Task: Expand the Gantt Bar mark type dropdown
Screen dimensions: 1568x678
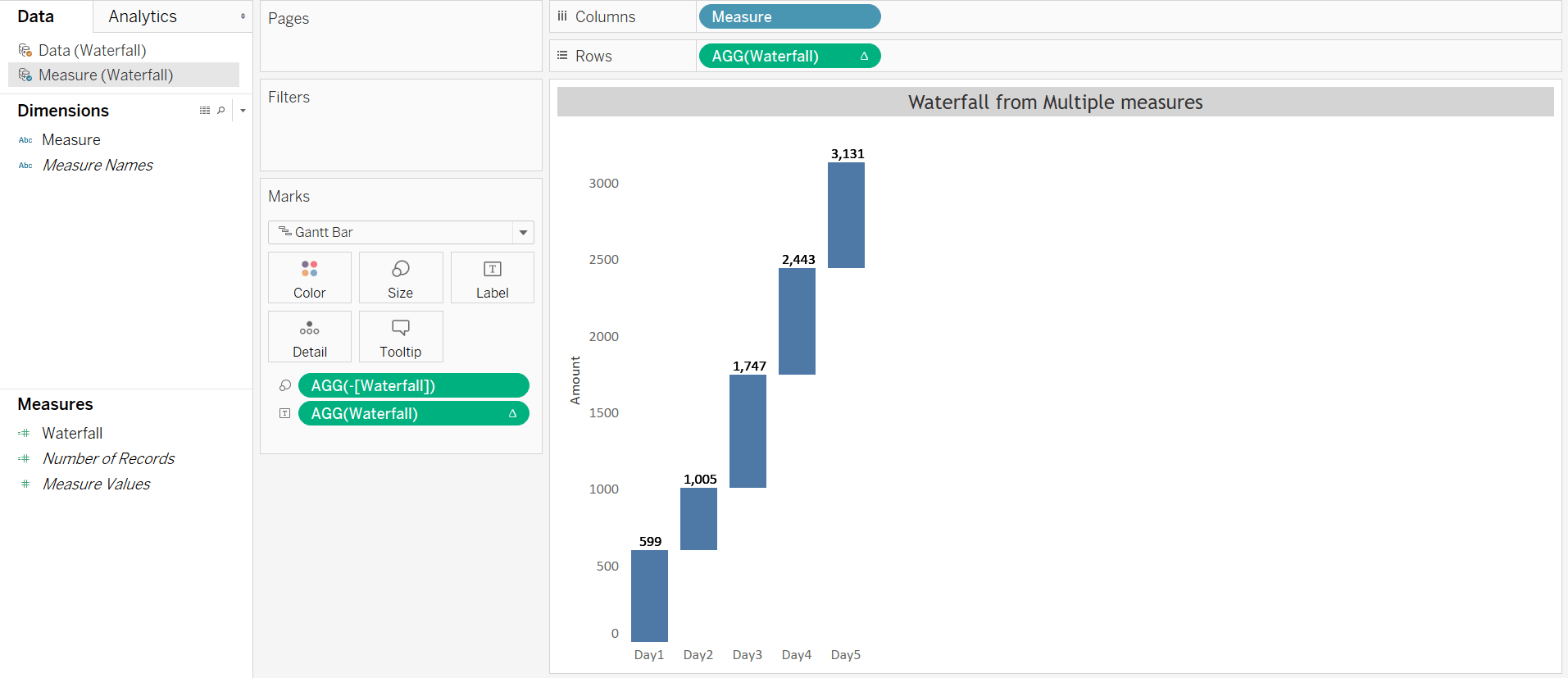Action: pyautogui.click(x=523, y=233)
